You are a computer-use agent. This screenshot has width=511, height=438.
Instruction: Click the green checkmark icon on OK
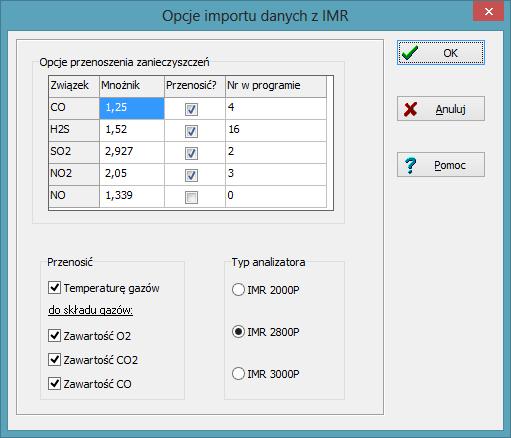coord(410,53)
